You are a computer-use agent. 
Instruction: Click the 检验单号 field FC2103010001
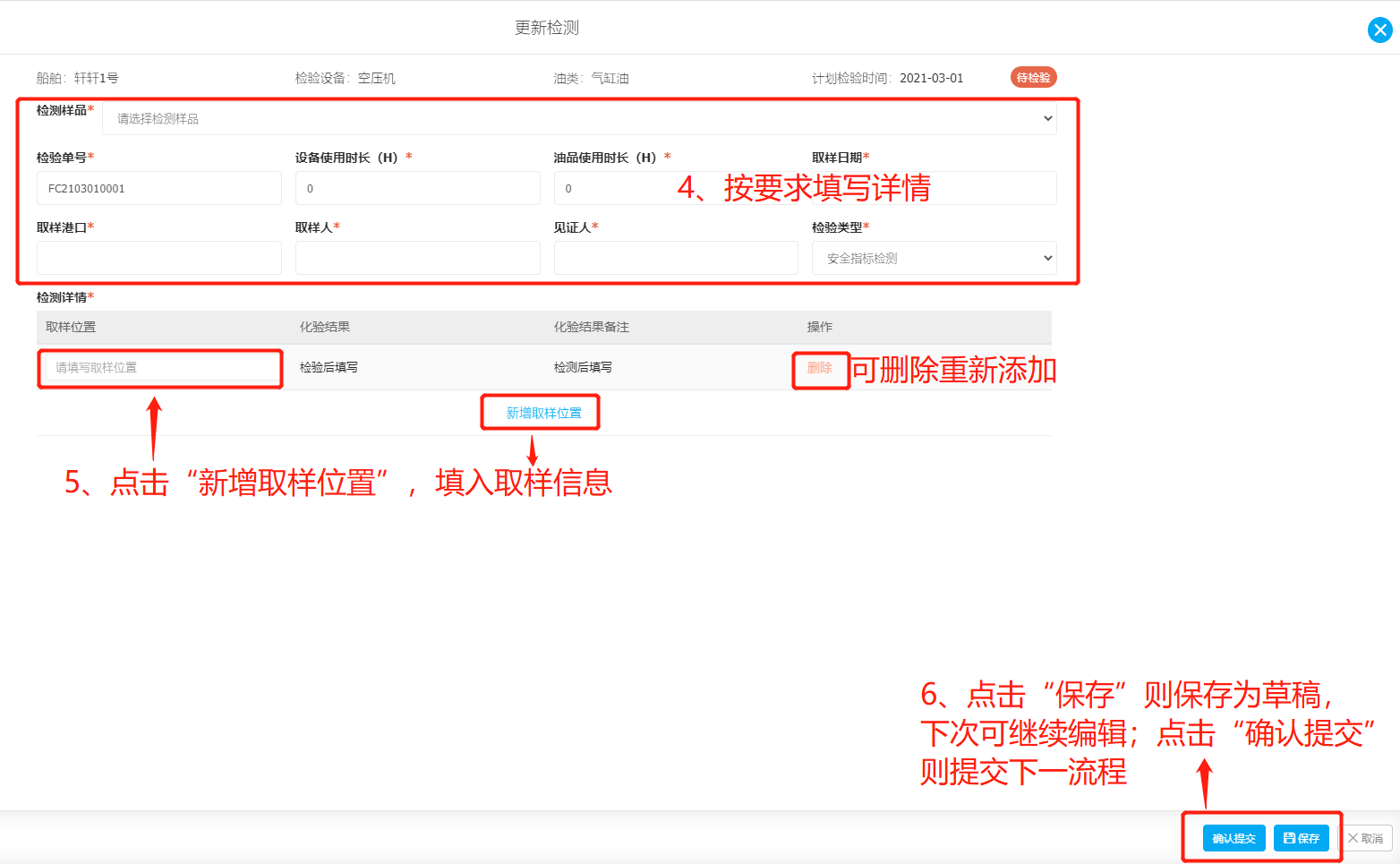159,188
